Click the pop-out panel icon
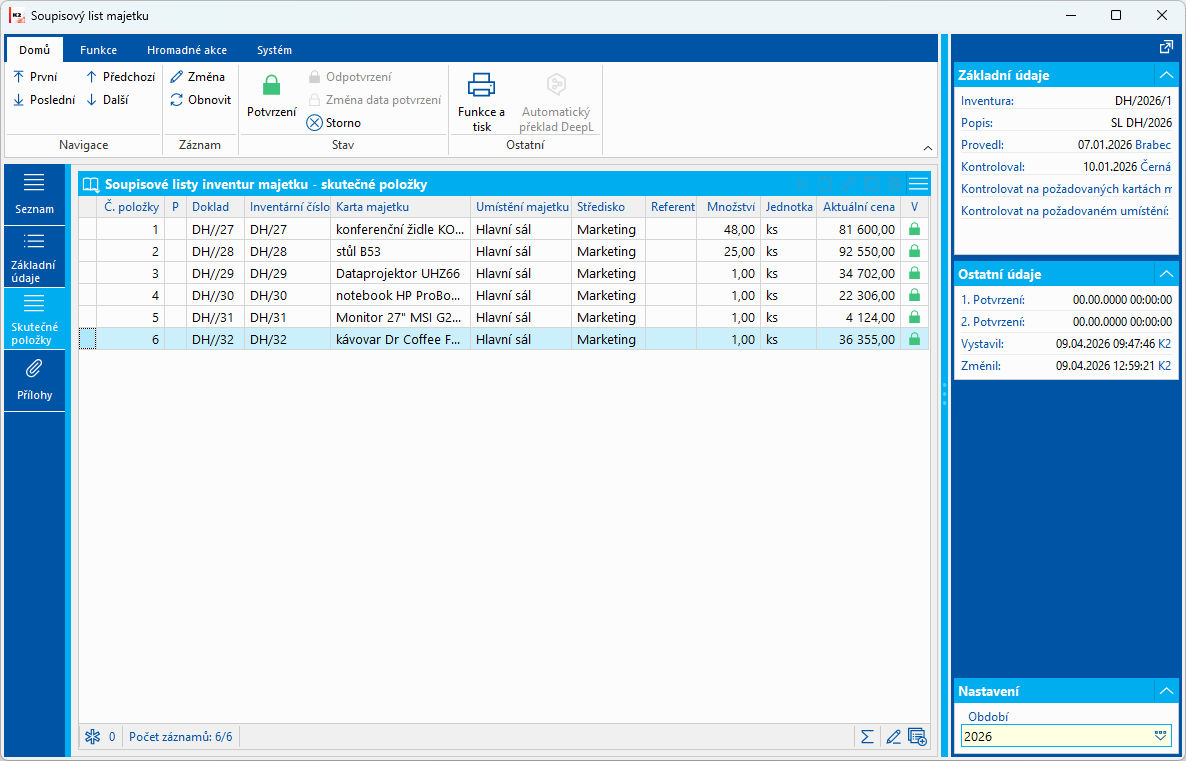Viewport: 1186px width, 761px height. 1166,47
